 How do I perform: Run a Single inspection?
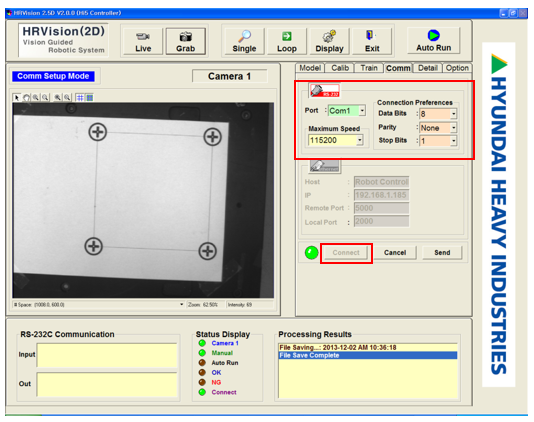pyautogui.click(x=244, y=42)
